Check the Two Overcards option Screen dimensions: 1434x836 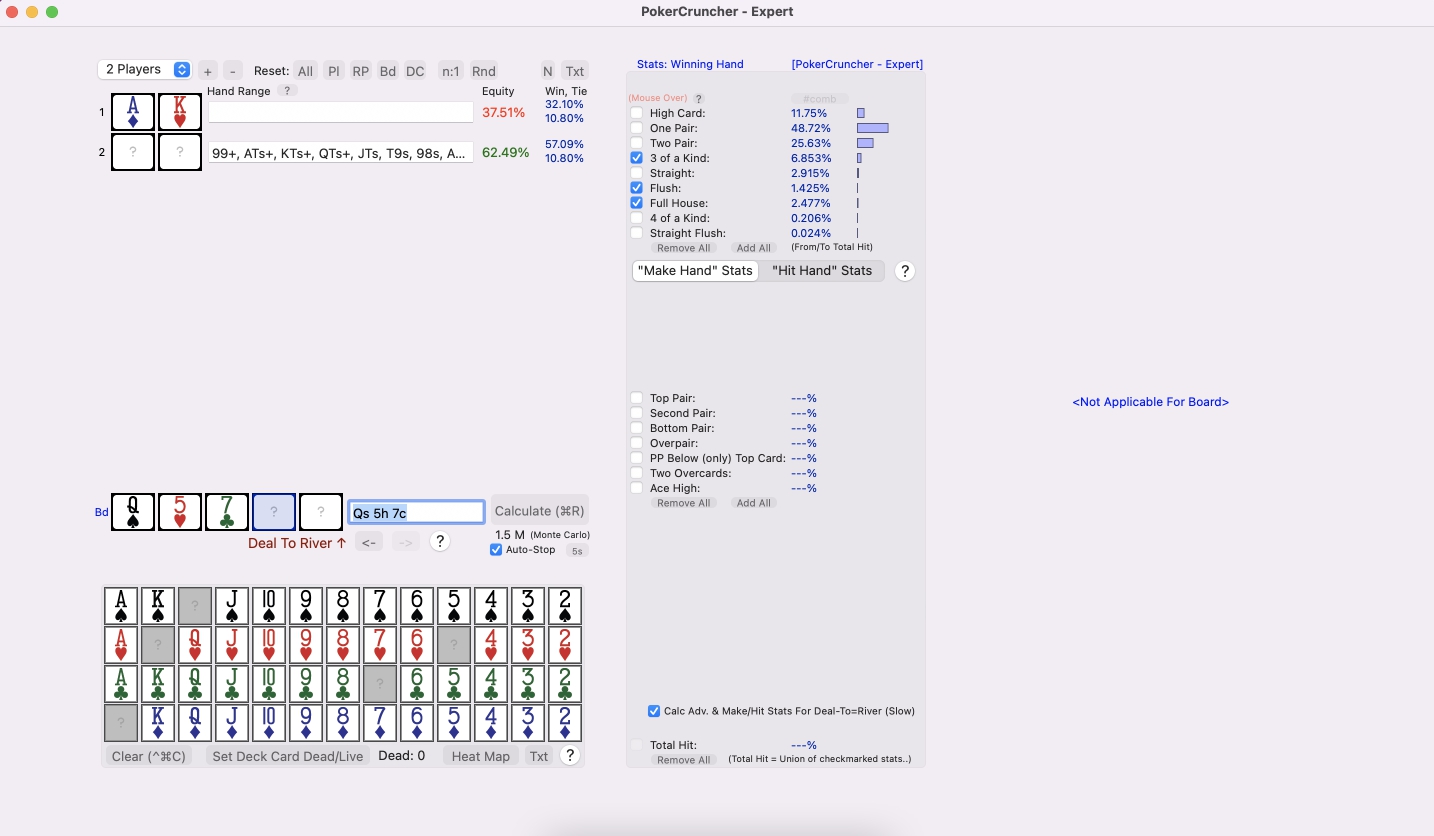coord(637,473)
